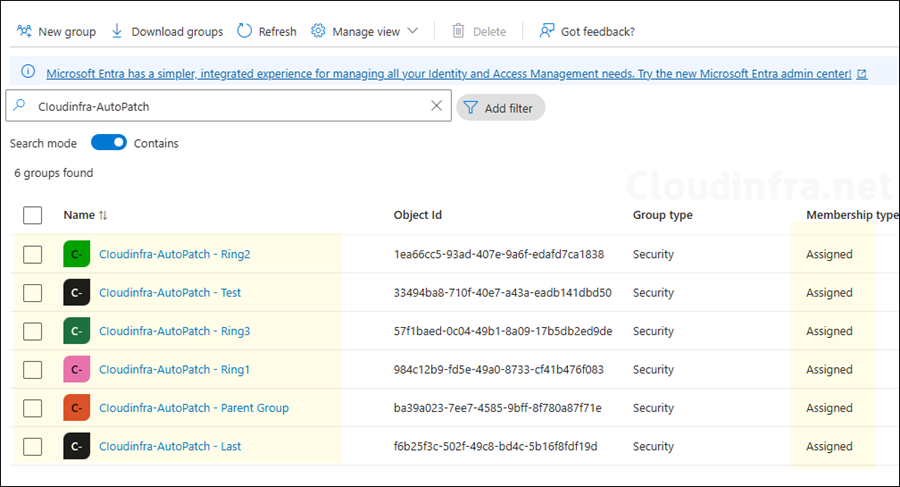Screen dimensions: 900x487
Task: Click the Manage view gear icon
Action: click(318, 31)
